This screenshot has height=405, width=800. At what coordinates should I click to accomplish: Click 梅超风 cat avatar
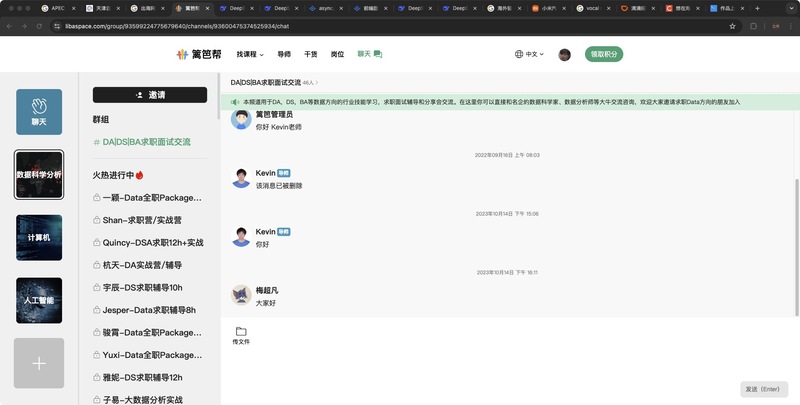coord(241,295)
